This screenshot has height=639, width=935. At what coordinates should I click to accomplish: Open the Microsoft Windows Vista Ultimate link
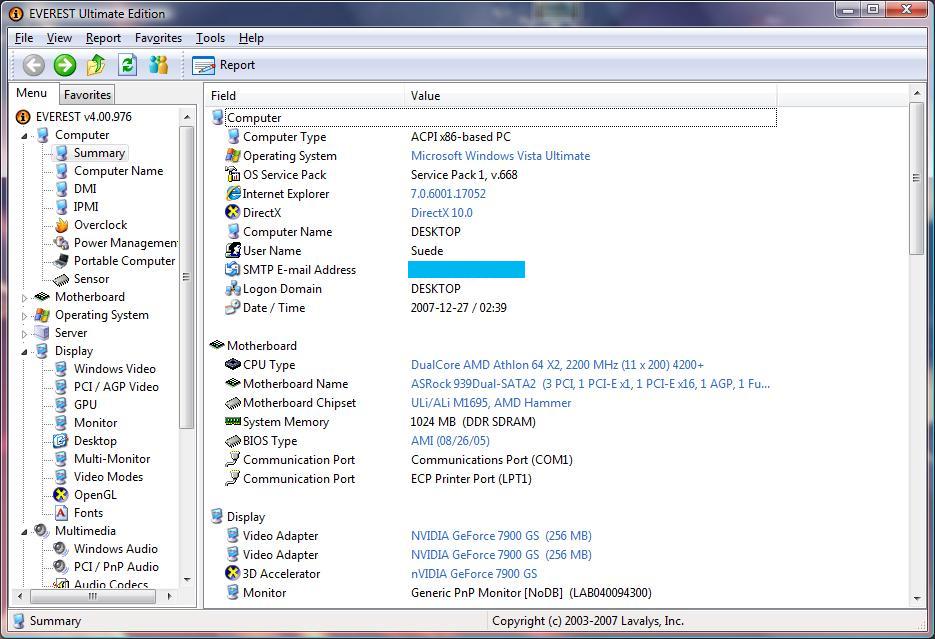pos(500,156)
